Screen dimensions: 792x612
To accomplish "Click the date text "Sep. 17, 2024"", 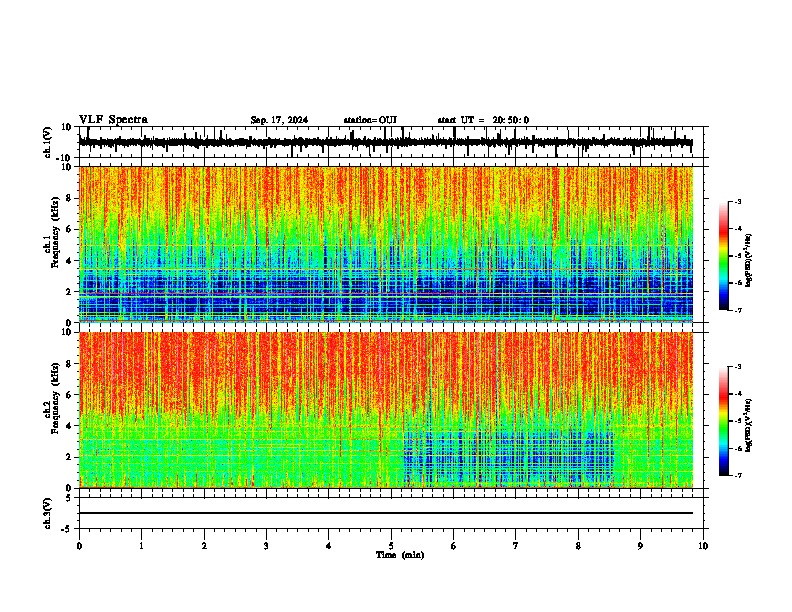I will tap(279, 120).
